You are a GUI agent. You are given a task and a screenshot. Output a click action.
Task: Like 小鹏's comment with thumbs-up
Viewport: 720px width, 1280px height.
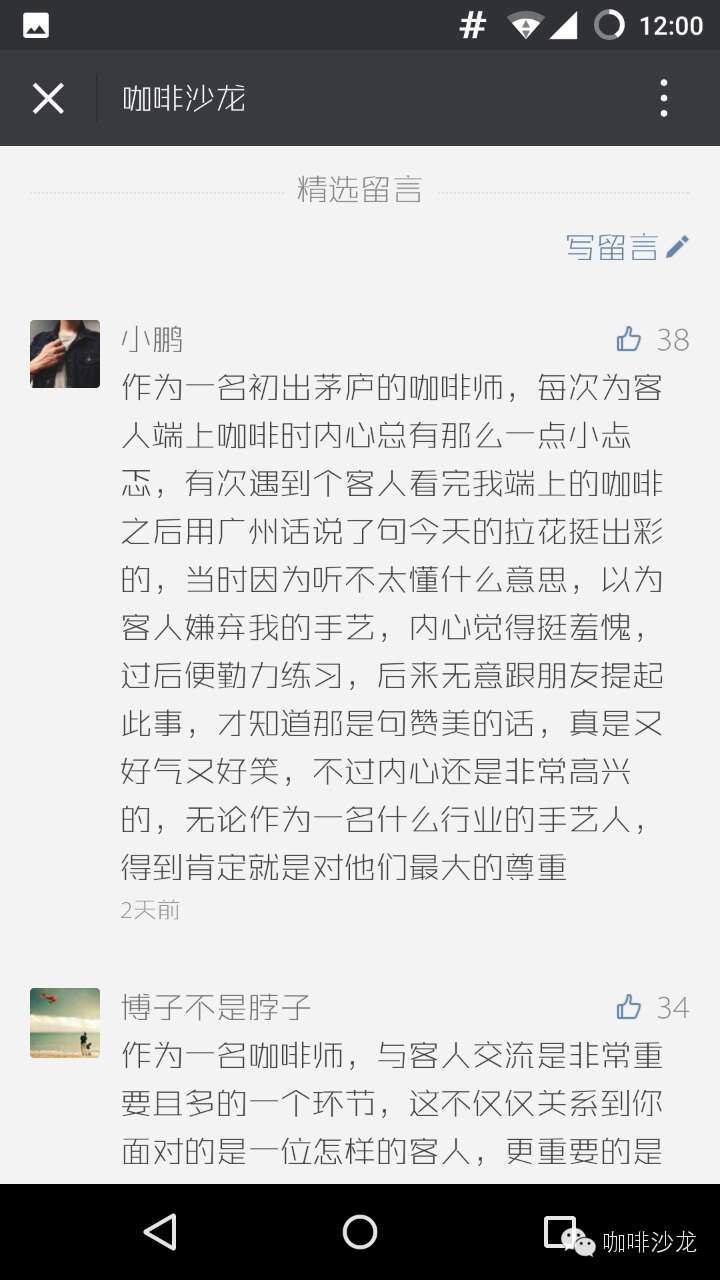point(629,339)
